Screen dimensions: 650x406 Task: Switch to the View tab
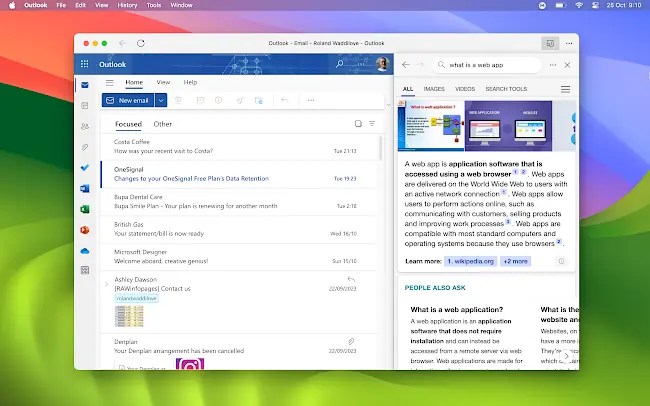coord(163,82)
